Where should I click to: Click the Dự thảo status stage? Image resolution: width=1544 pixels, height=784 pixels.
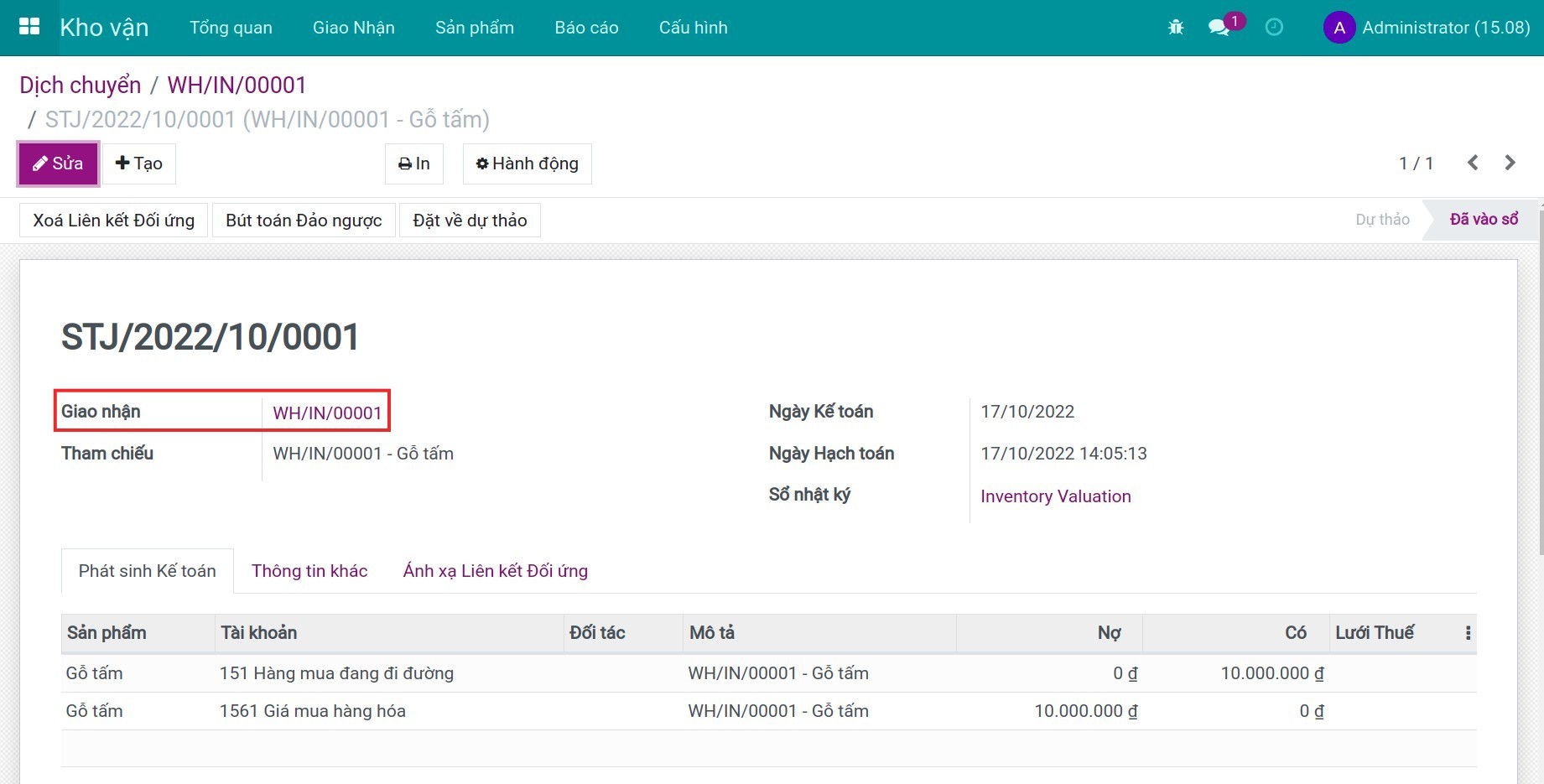(x=1382, y=220)
